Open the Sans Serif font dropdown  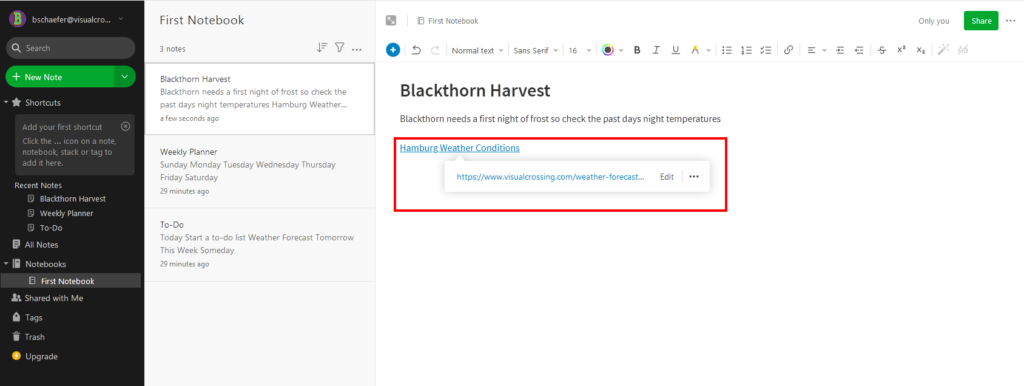pos(536,50)
